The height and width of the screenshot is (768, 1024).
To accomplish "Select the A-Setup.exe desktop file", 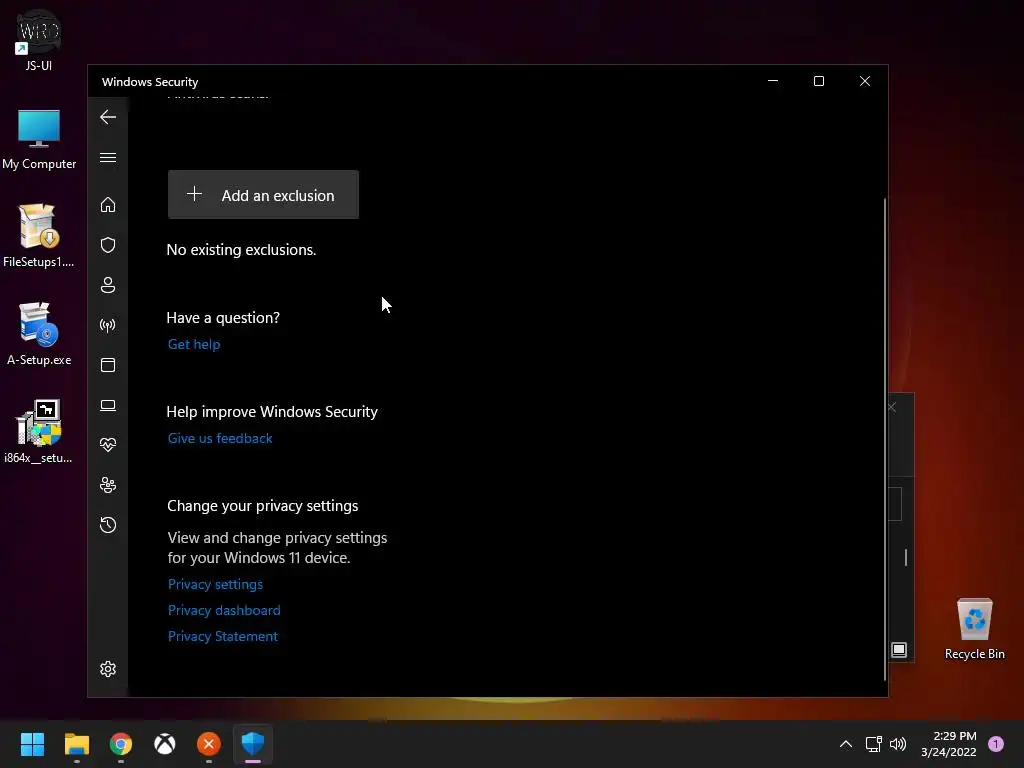I will pyautogui.click(x=39, y=334).
